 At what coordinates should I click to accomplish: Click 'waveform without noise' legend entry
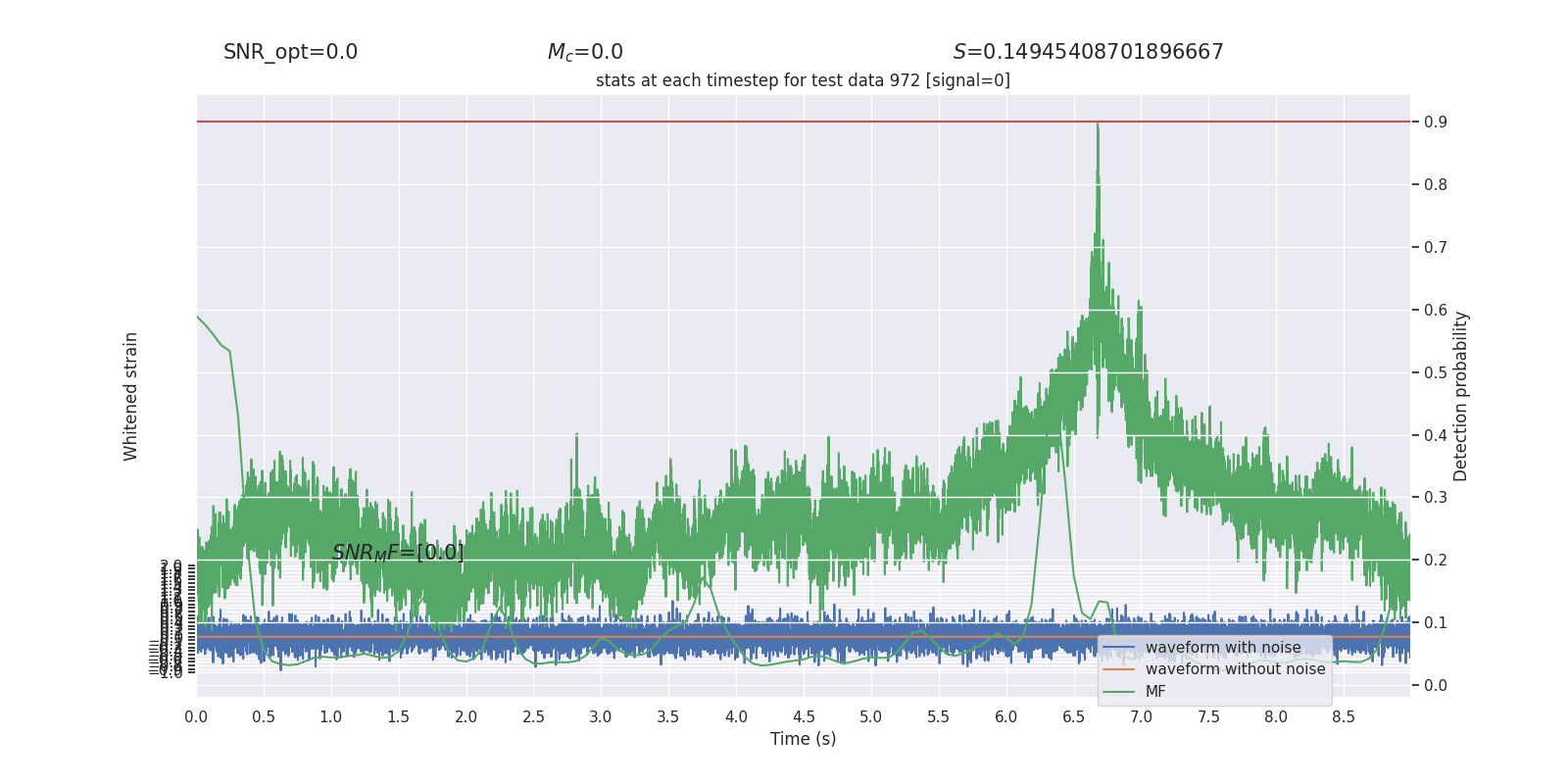point(1235,669)
